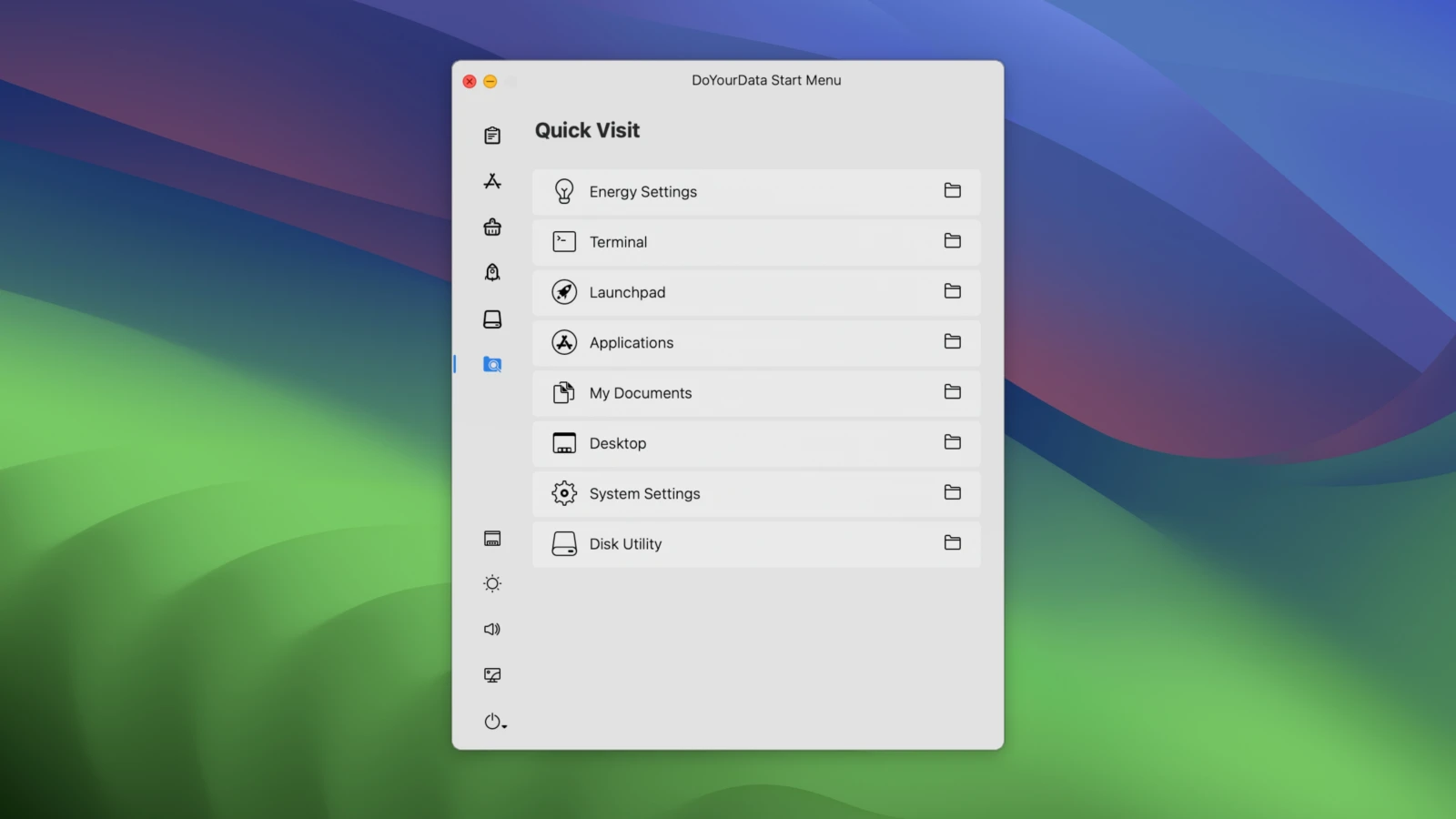Select the basket icon in the sidebar
Viewport: 1456px width, 819px height.
[492, 227]
